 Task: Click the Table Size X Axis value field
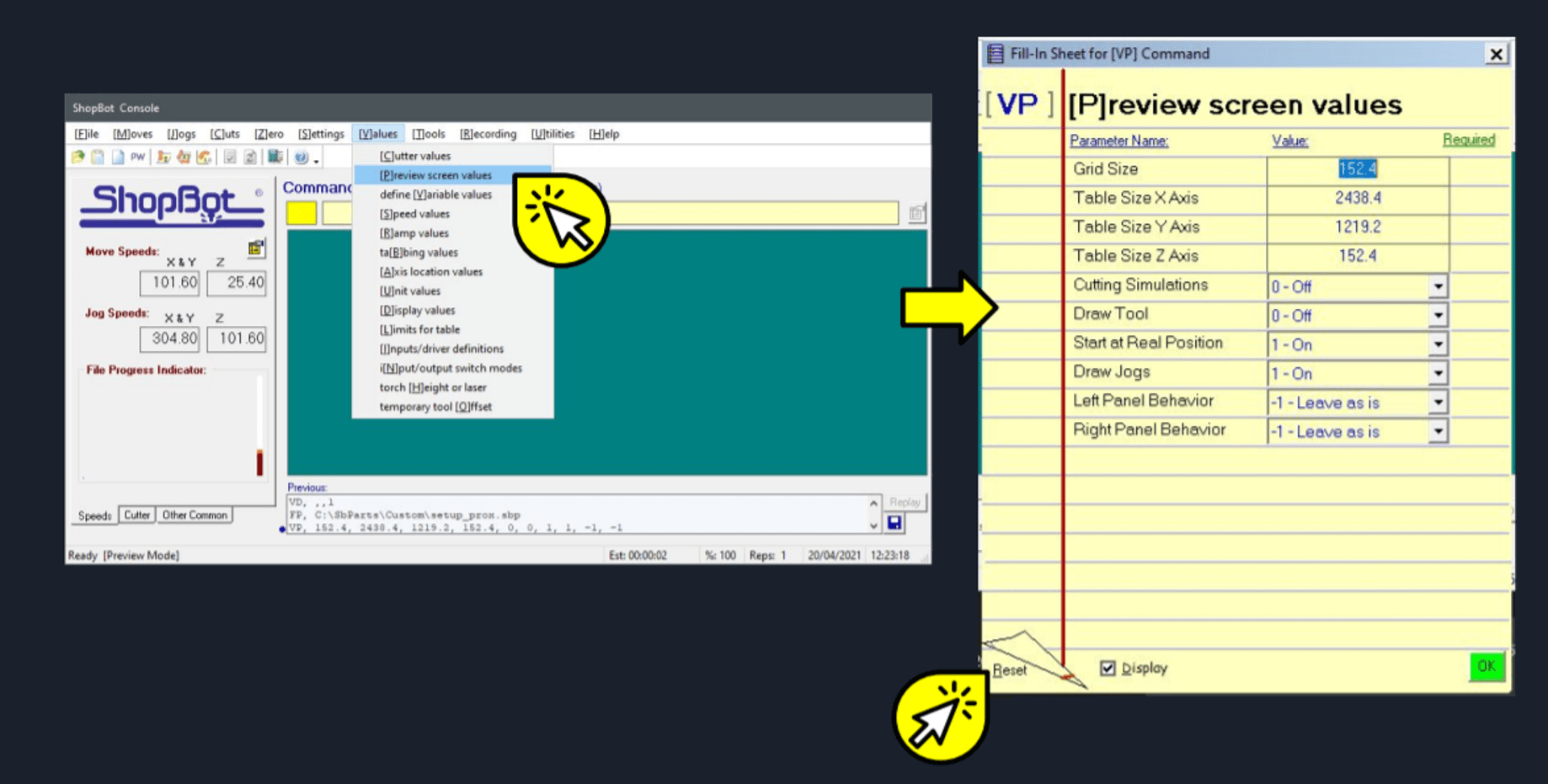tap(1358, 198)
